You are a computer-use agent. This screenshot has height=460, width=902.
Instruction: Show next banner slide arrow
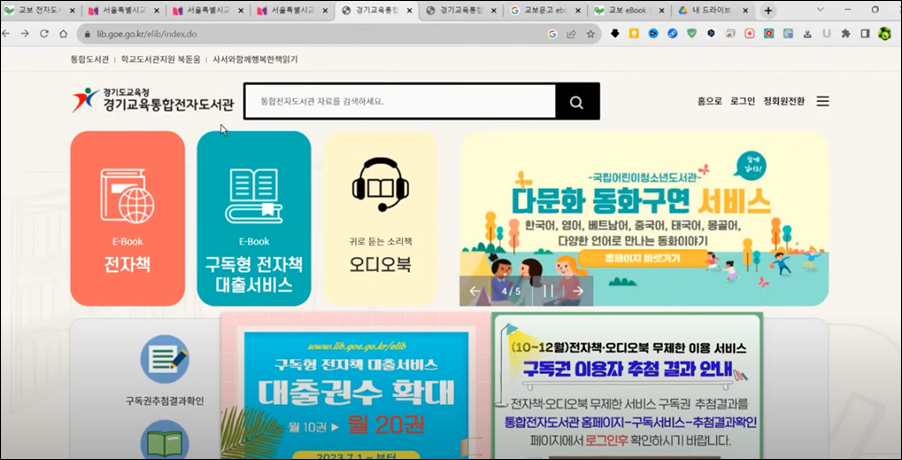(578, 291)
